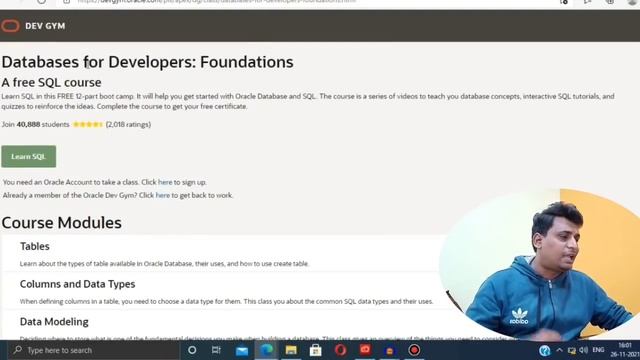
Task: Click the green Learn SQL button
Action: coord(29,156)
